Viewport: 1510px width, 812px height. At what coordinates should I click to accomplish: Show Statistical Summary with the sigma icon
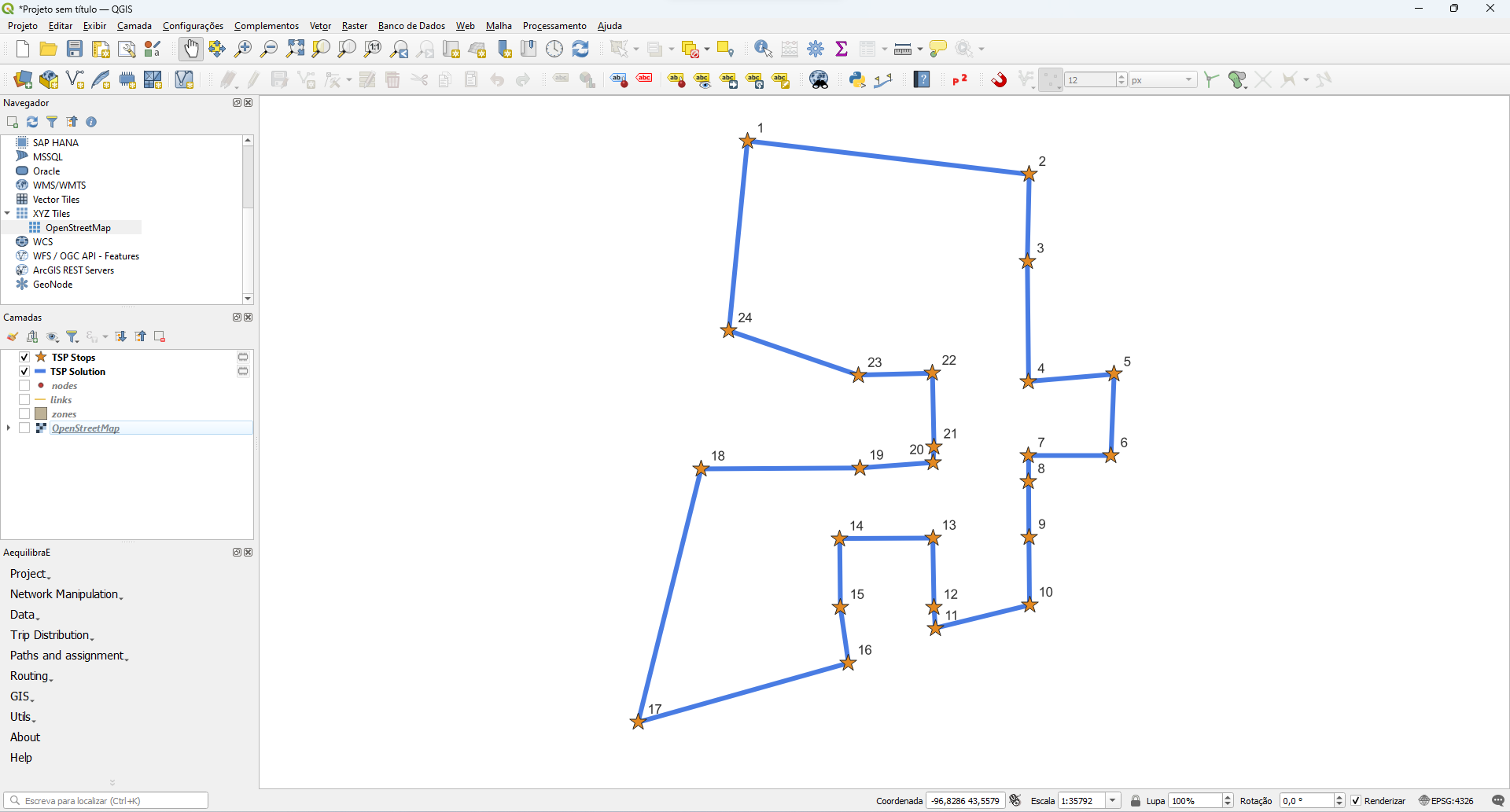pyautogui.click(x=842, y=48)
